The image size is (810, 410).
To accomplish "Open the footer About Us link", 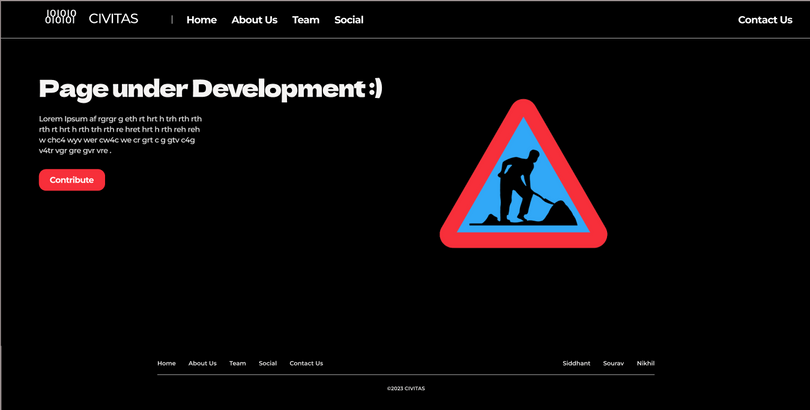I will [x=202, y=363].
